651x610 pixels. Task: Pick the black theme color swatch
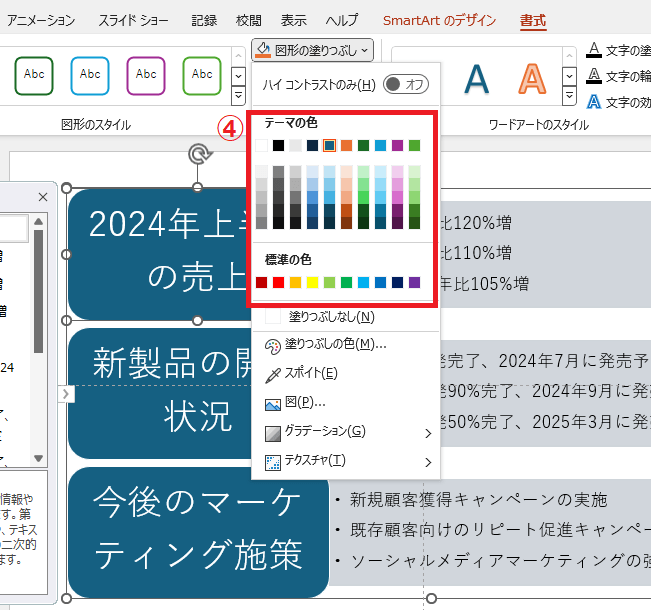coord(279,146)
